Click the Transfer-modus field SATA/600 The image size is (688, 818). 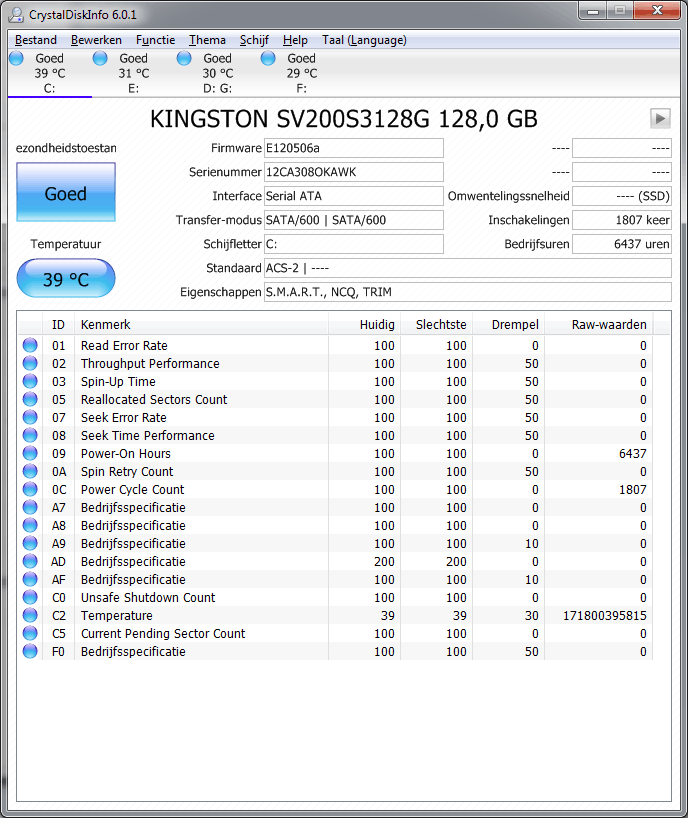[x=354, y=220]
